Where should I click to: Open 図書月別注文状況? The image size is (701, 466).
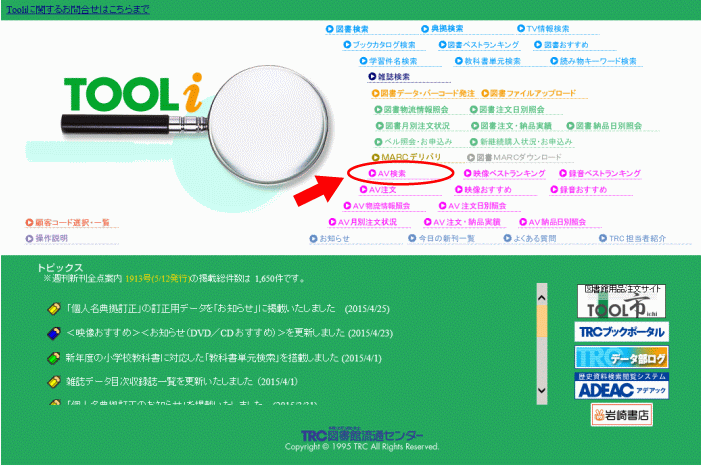pyautogui.click(x=418, y=126)
